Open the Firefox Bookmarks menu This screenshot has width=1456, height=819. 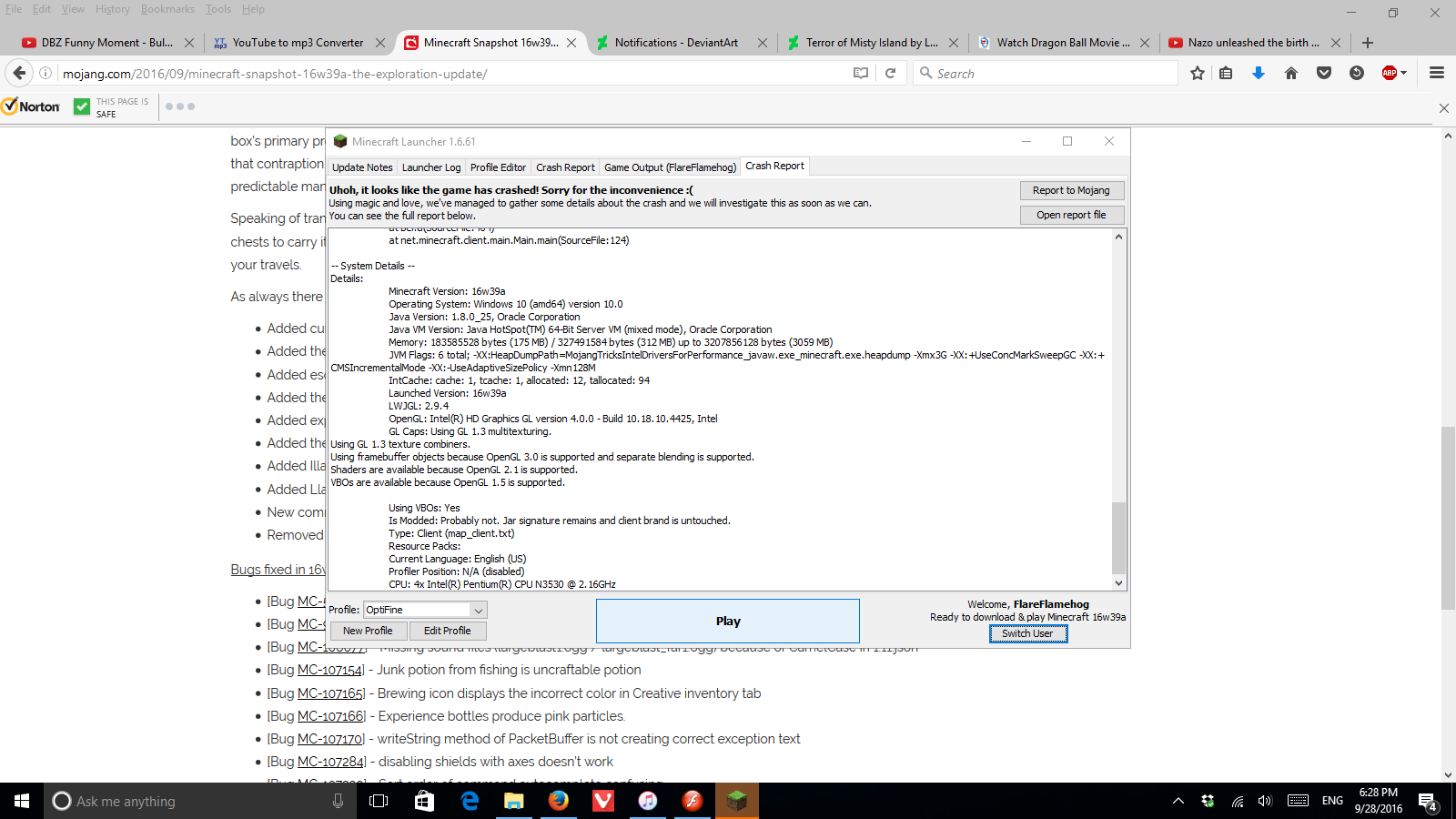167,9
